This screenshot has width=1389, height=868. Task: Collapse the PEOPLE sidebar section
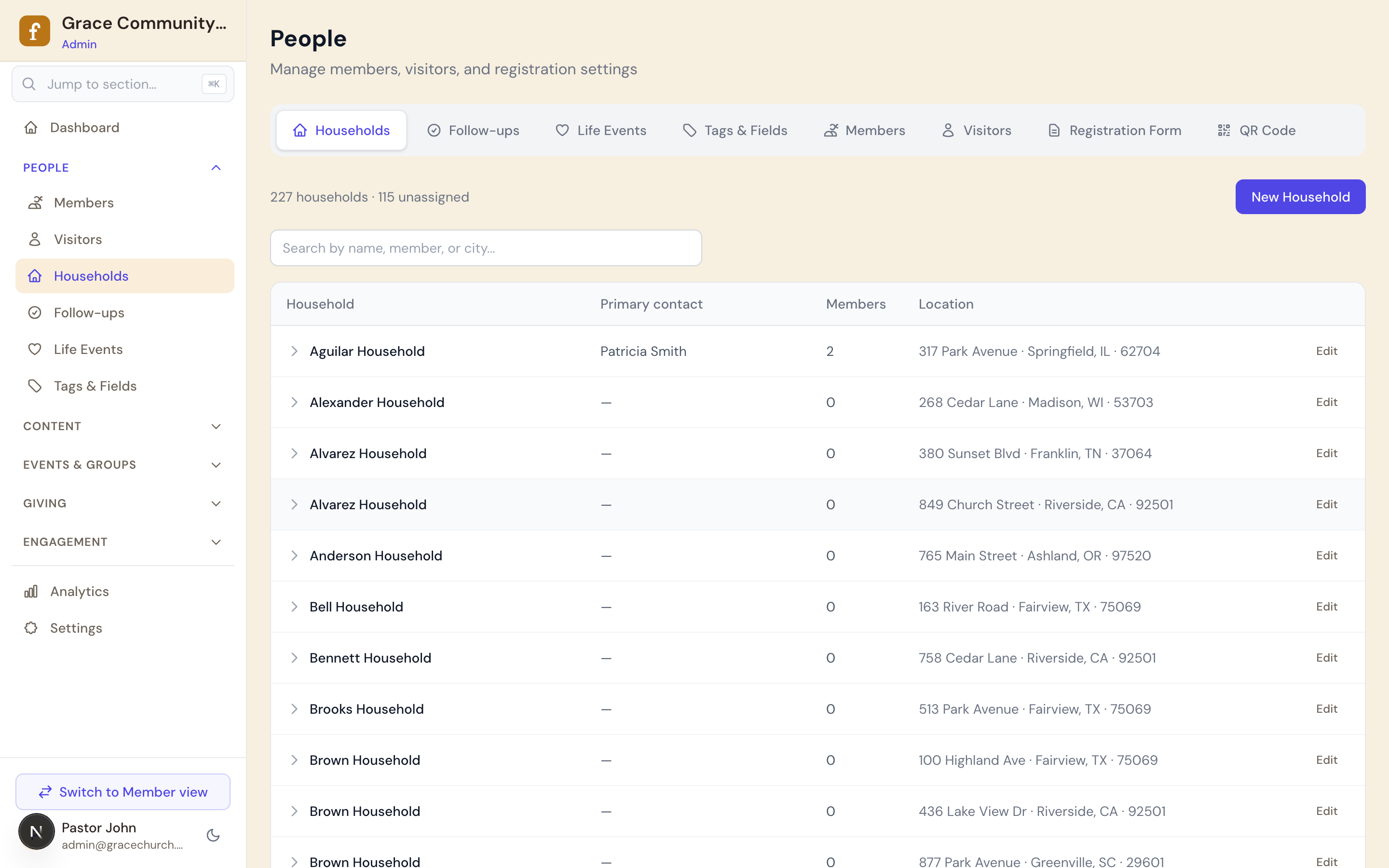point(122,168)
